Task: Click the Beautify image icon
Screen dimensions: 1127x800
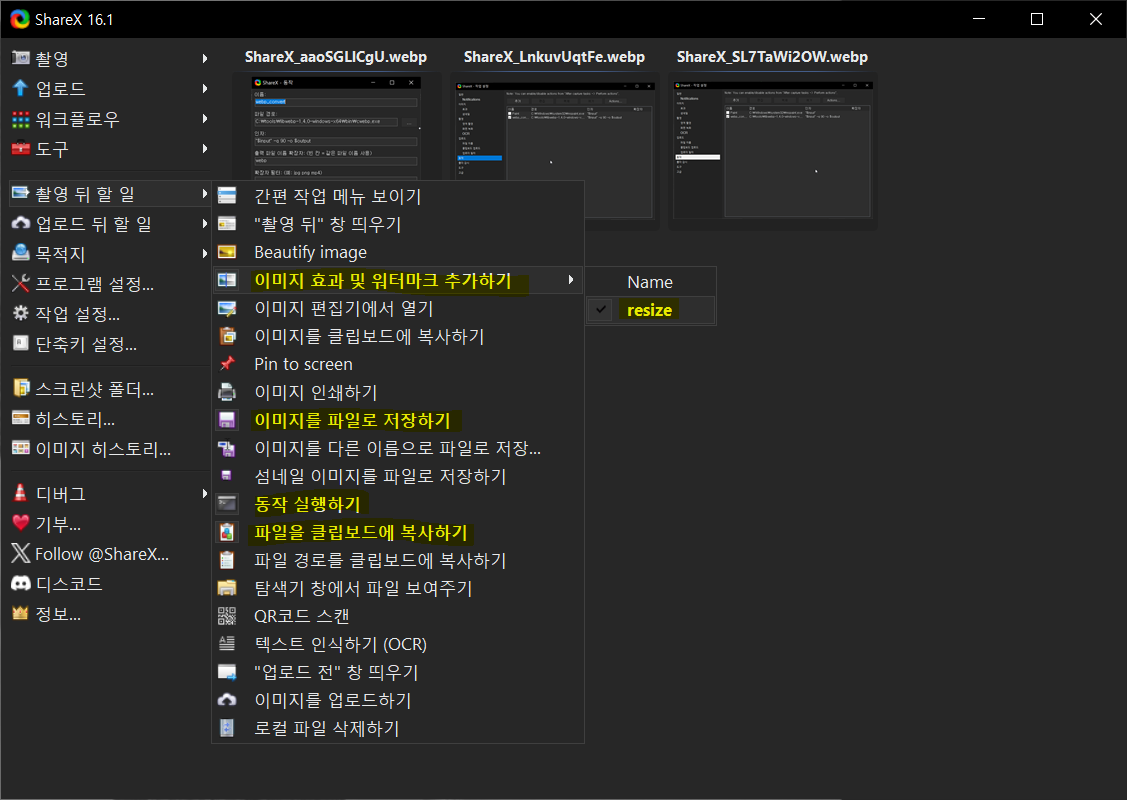Action: (x=227, y=252)
